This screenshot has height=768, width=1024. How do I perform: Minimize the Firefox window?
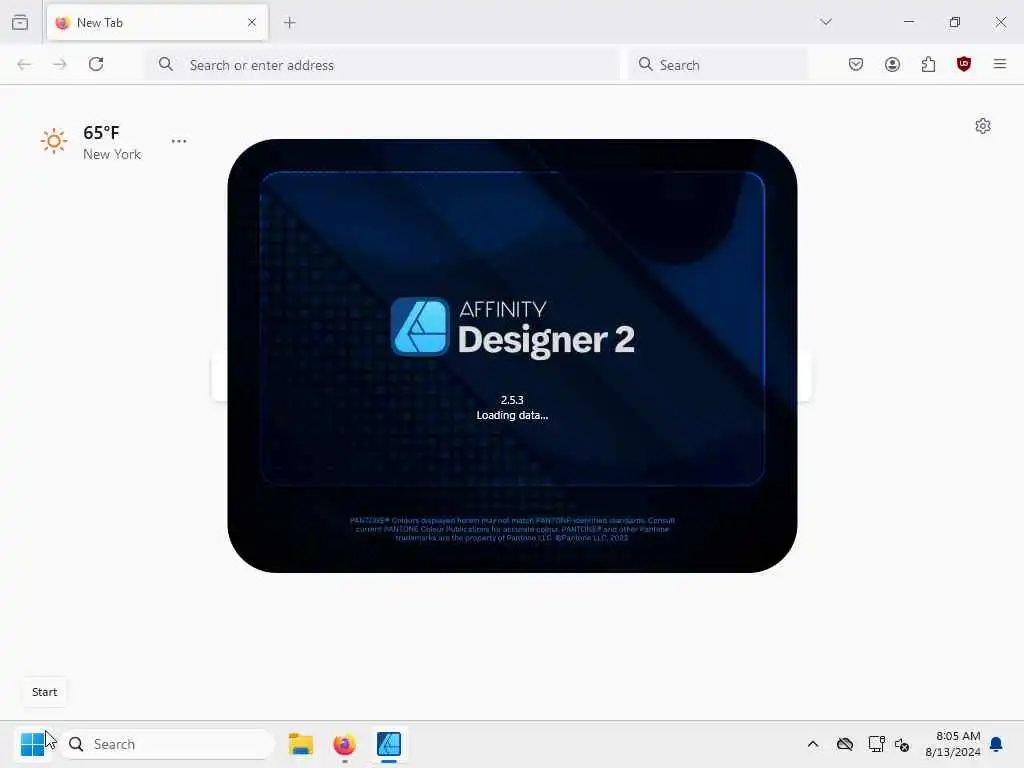click(x=908, y=22)
